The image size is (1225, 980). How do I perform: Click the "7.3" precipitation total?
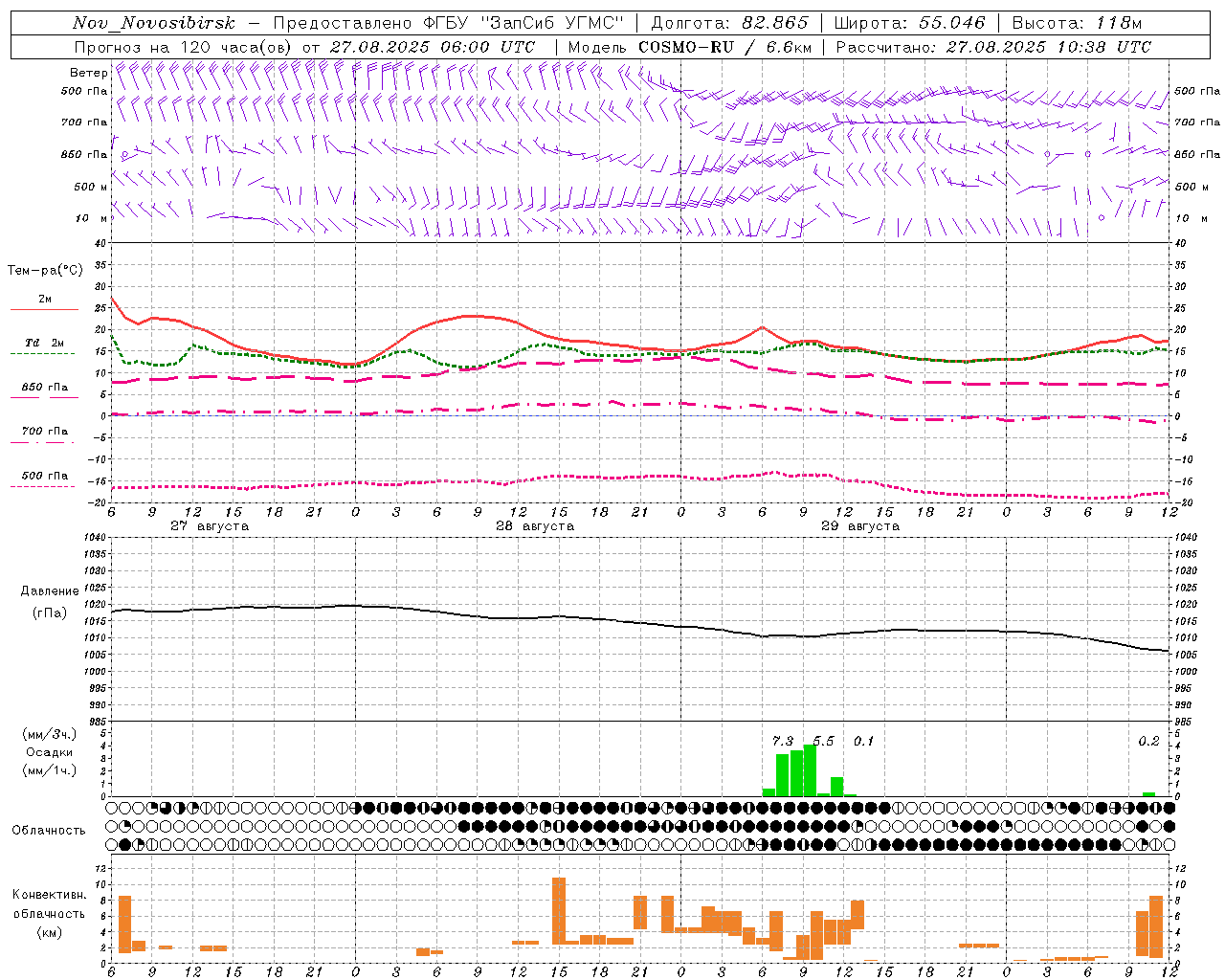point(783,741)
